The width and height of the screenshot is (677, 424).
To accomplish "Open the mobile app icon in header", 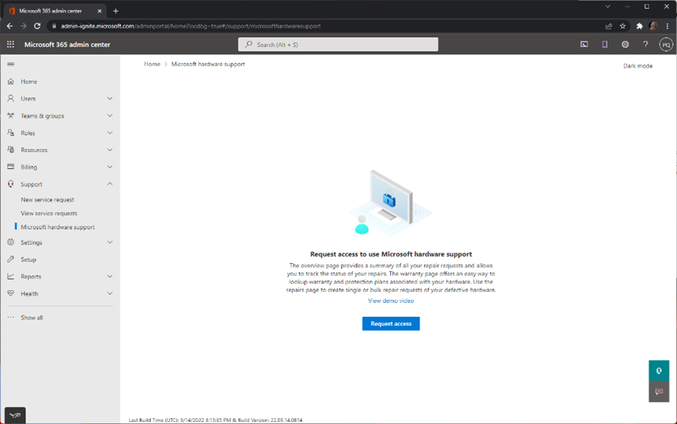I will click(x=604, y=44).
